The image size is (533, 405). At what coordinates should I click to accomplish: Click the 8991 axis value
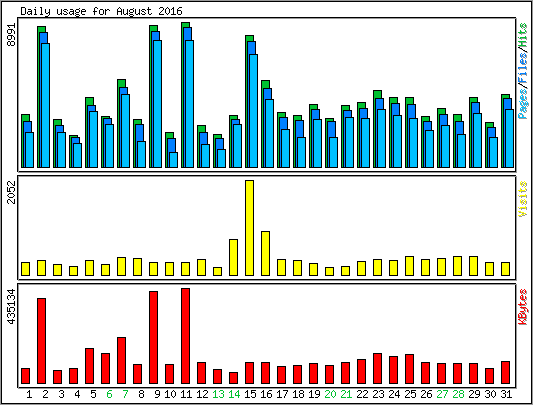(x=12, y=35)
